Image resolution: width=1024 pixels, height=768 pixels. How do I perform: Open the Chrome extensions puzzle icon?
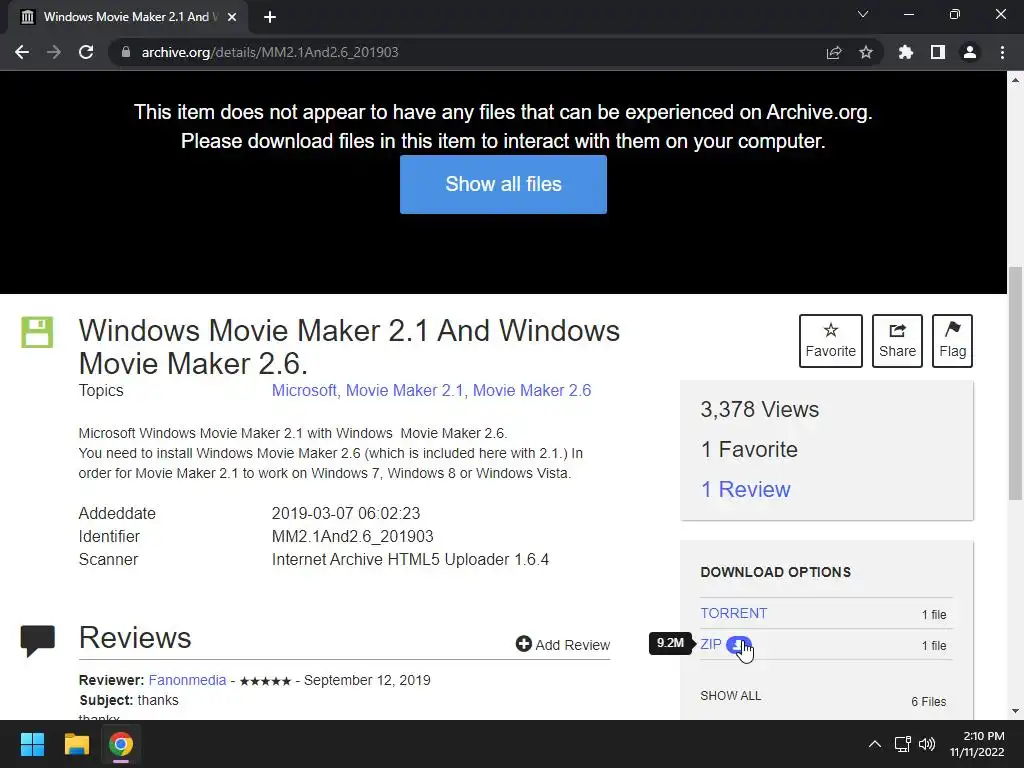[906, 52]
